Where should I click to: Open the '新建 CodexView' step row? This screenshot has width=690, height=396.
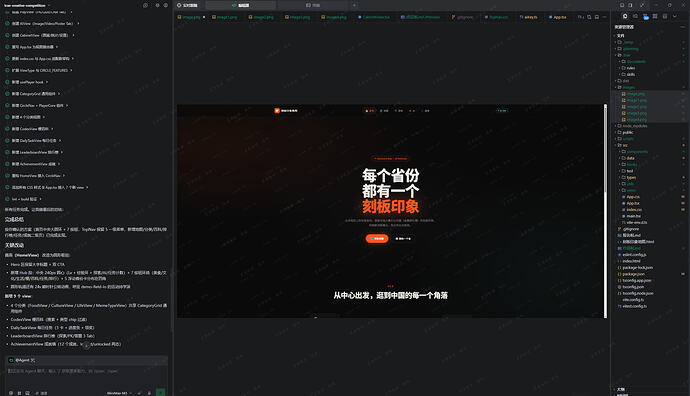(29, 129)
